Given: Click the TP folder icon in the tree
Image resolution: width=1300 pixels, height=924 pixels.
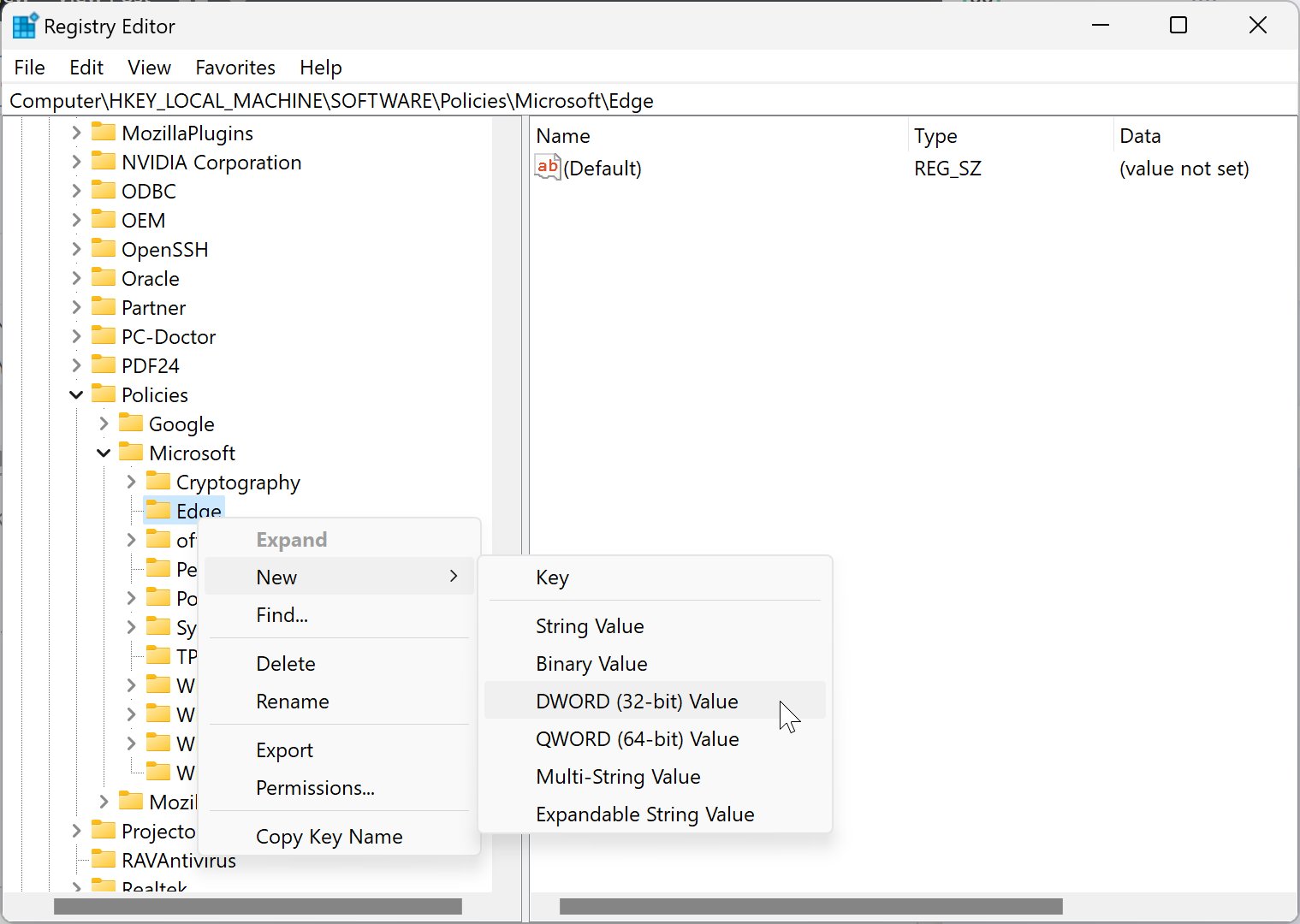Looking at the screenshot, I should [x=158, y=656].
